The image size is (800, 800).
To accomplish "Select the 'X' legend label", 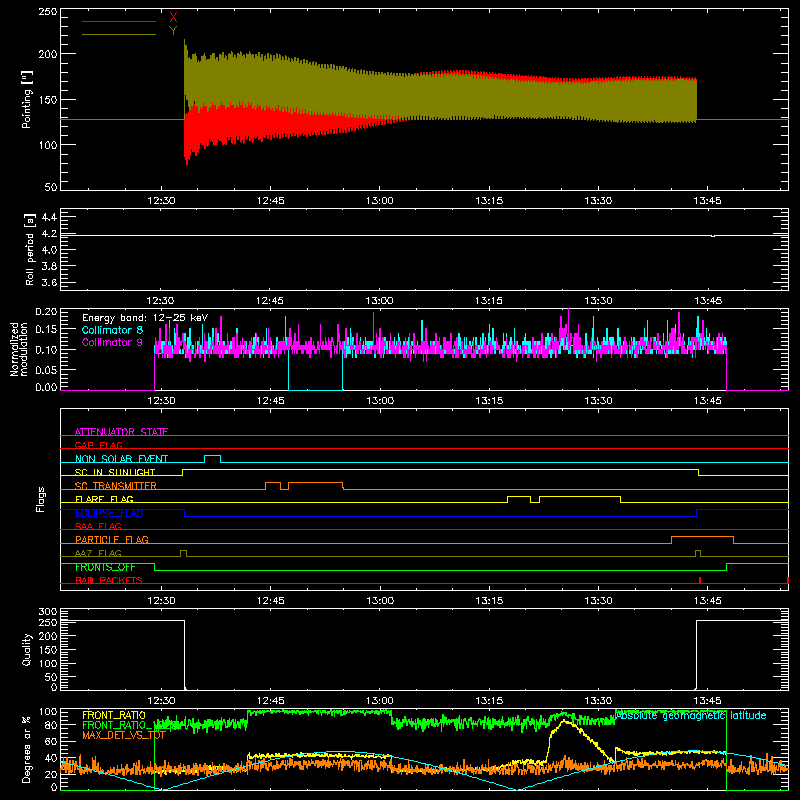I will [x=173, y=18].
